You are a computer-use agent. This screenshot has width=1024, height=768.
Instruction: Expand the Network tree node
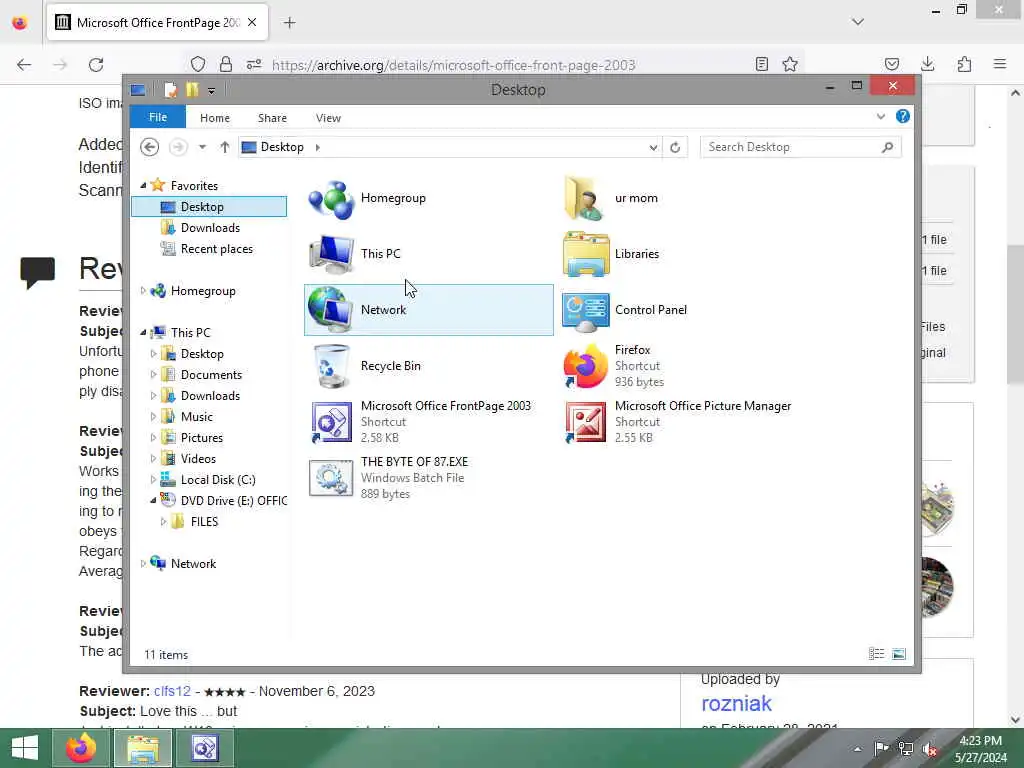pos(143,564)
